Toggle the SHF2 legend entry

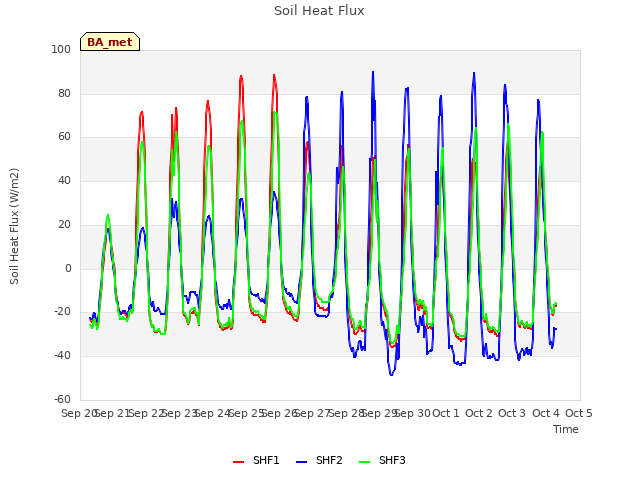click(x=319, y=460)
